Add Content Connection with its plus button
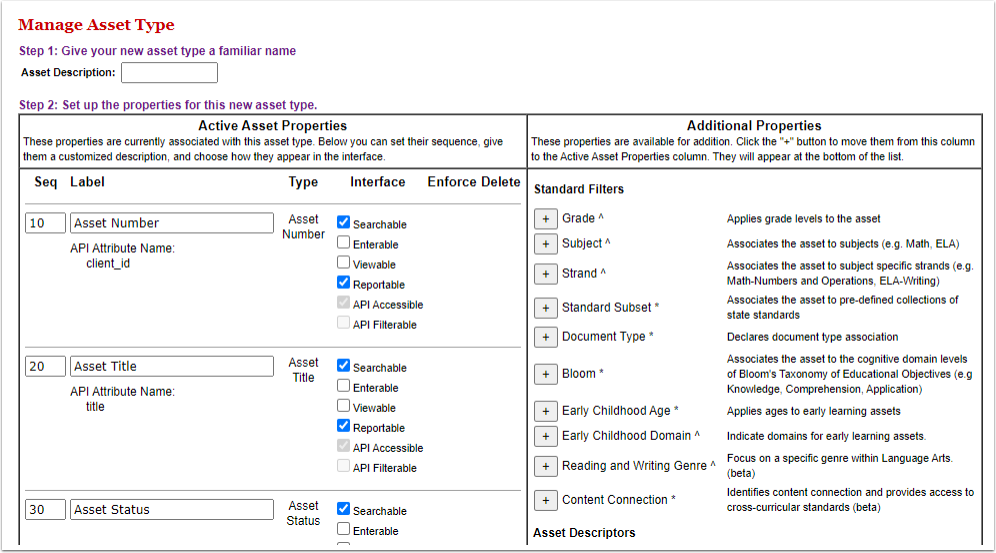This screenshot has width=996, height=553. [x=546, y=500]
